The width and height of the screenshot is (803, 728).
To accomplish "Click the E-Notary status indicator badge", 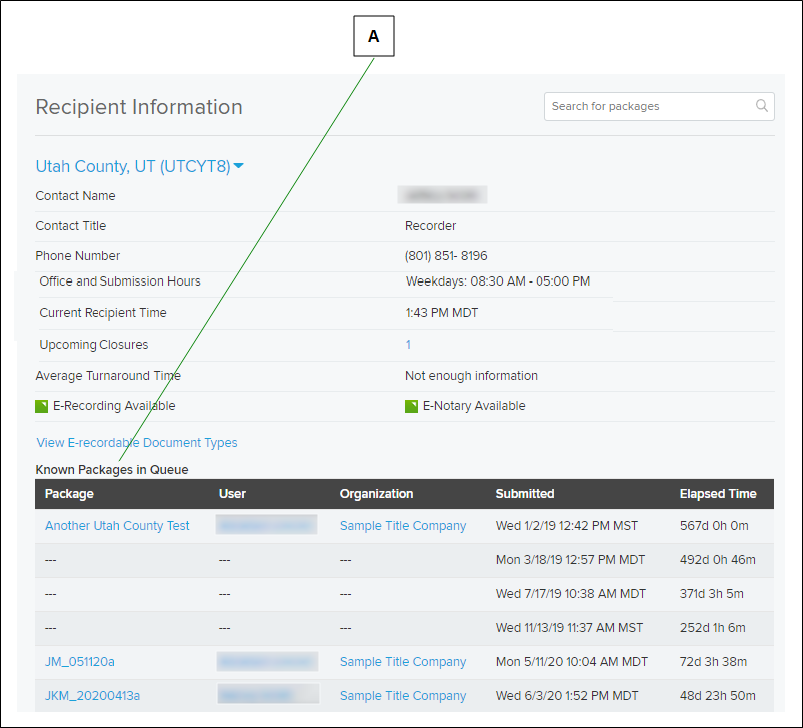I will (x=411, y=405).
